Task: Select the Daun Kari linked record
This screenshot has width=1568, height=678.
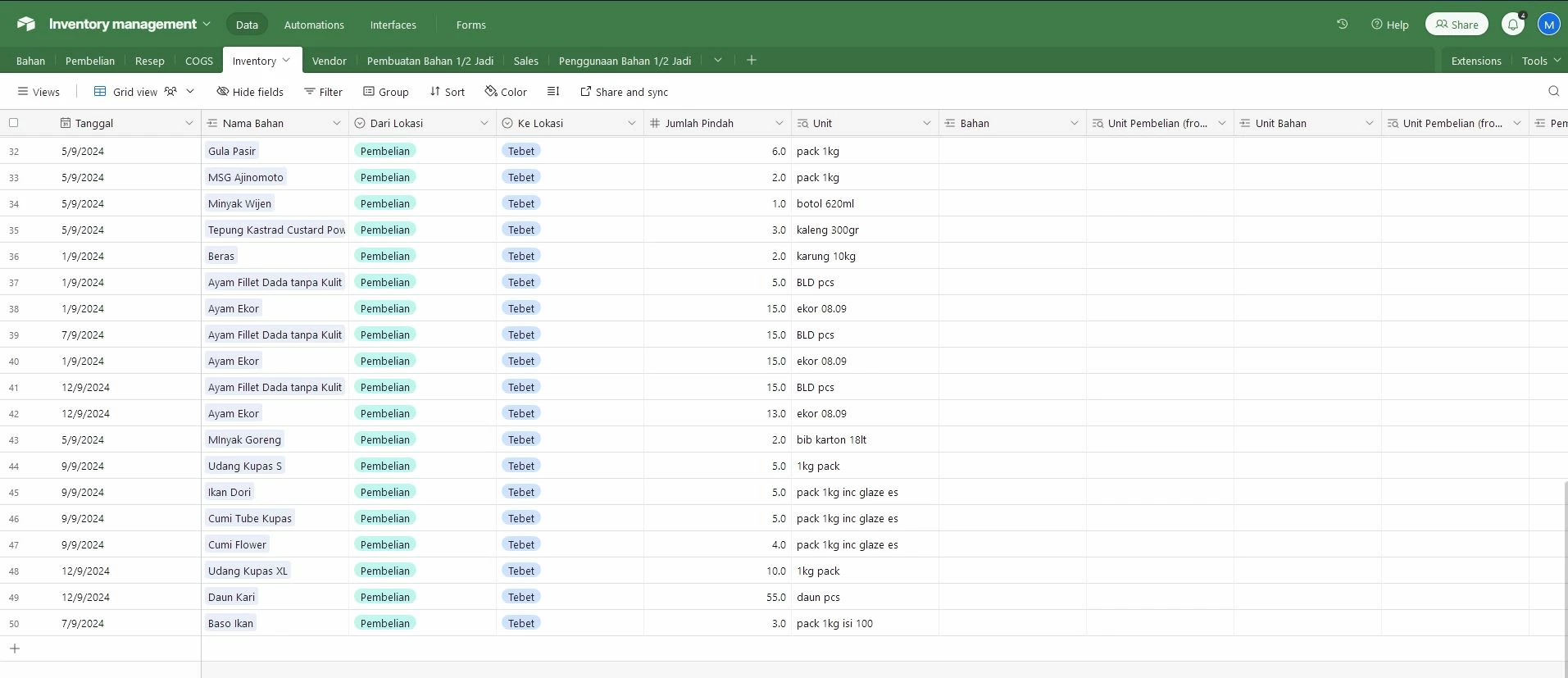Action: point(232,597)
